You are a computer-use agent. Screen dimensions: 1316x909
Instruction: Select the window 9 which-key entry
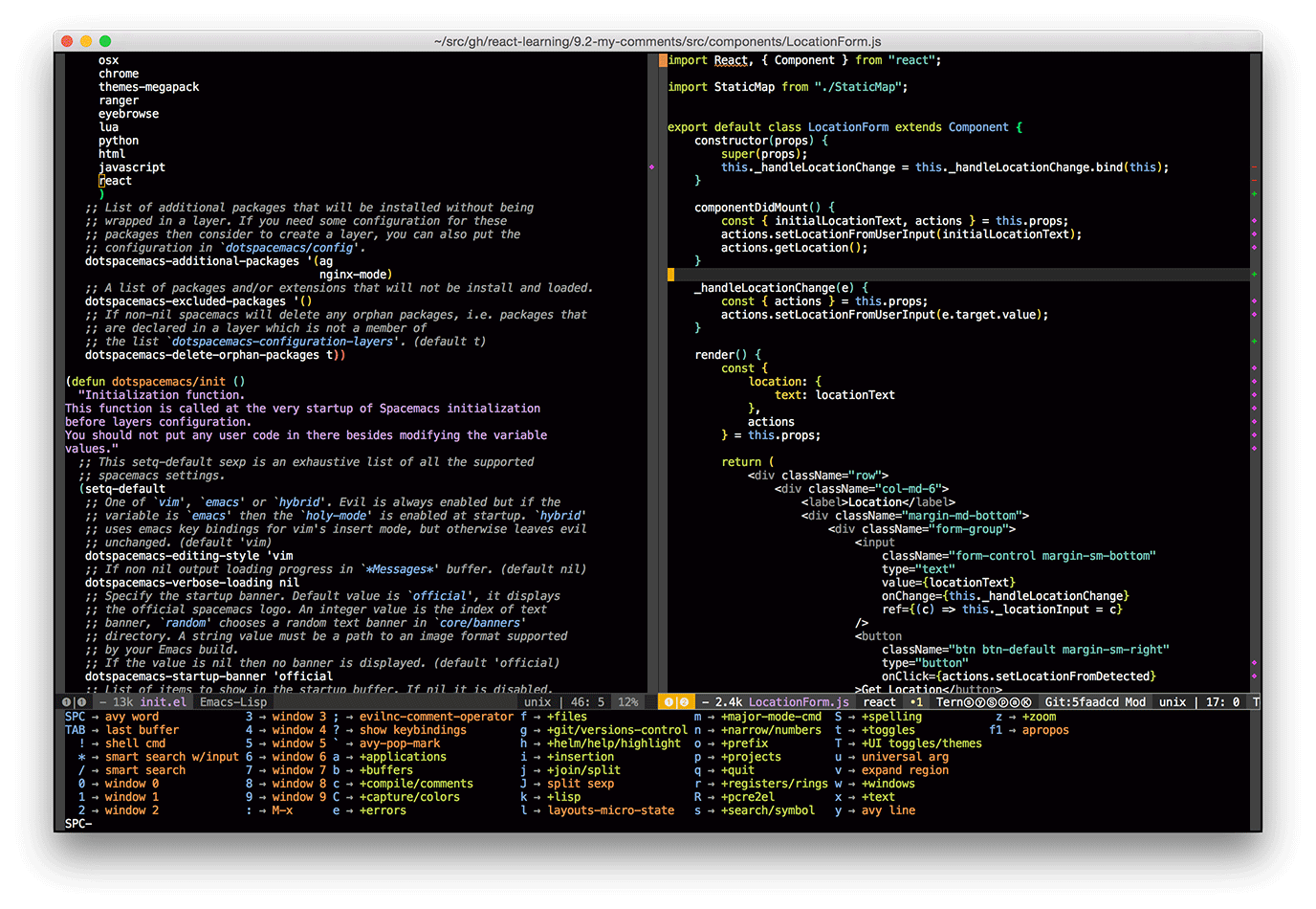coord(299,797)
